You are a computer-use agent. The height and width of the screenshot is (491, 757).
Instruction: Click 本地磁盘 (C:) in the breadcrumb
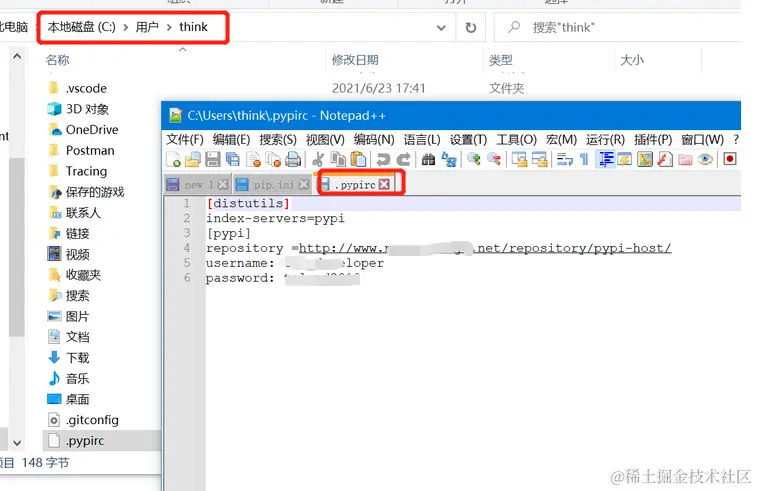click(x=82, y=27)
